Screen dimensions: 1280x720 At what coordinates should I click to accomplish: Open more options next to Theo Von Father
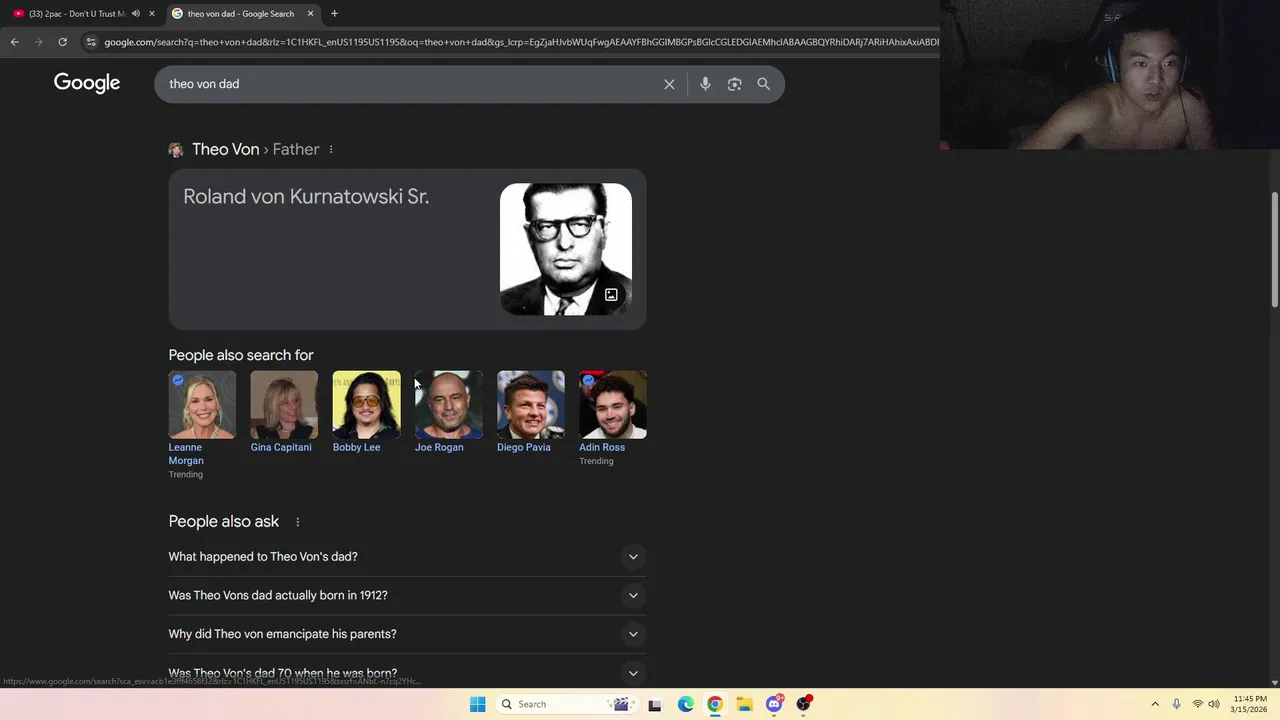point(331,150)
